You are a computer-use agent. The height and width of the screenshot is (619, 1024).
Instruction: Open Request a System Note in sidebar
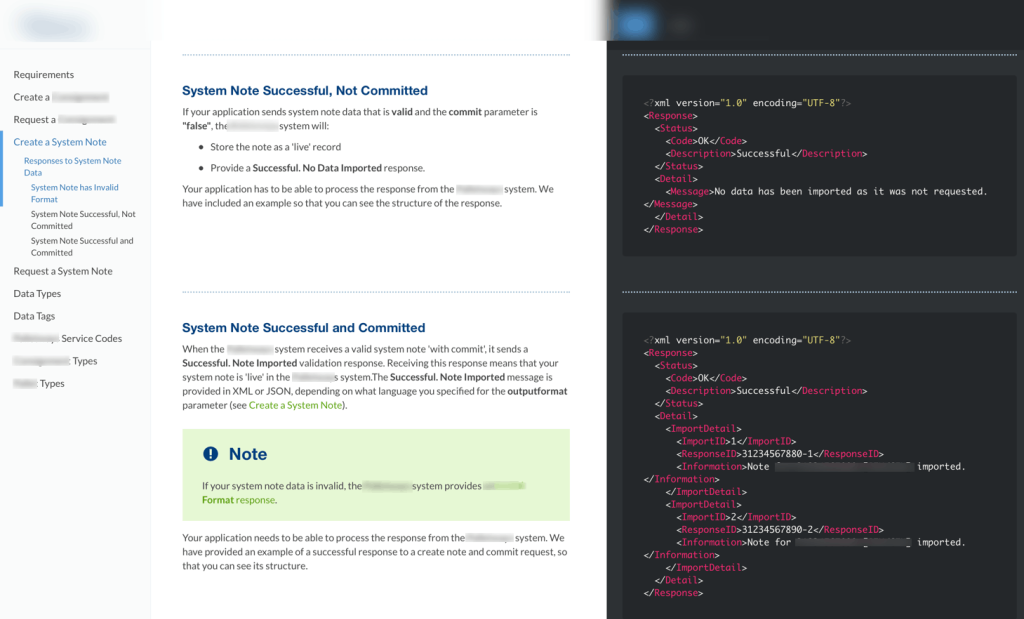(63, 271)
